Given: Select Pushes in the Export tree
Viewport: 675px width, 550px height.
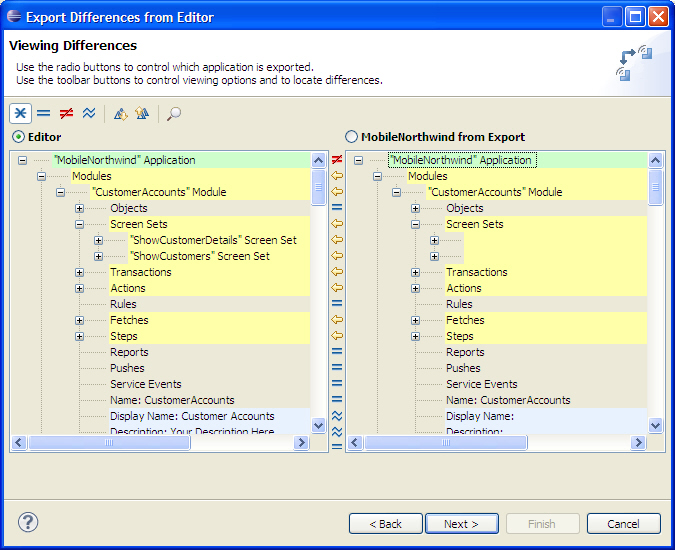Looking at the screenshot, I should pyautogui.click(x=463, y=368).
